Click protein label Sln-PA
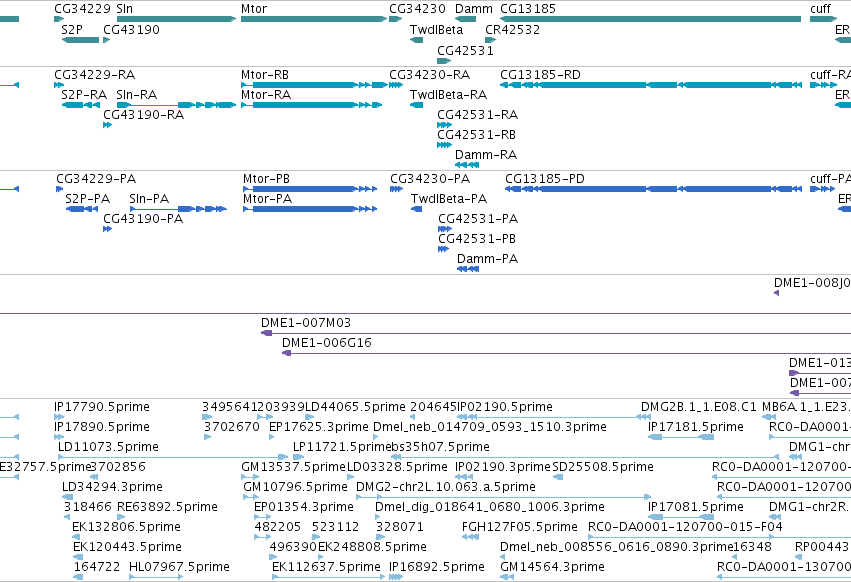Screen dimensions: 851x582 coord(149,199)
